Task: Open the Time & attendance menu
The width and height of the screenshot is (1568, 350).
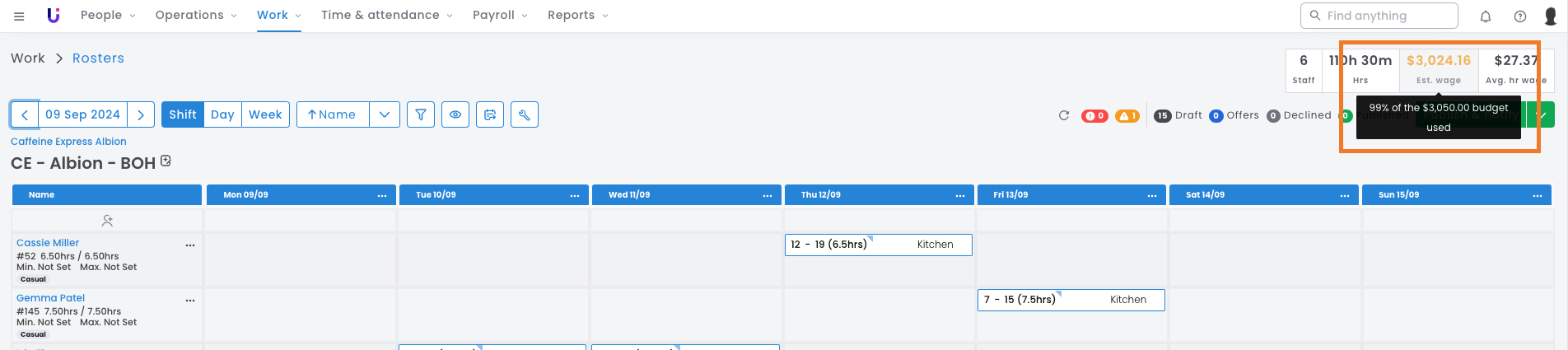Action: [386, 15]
